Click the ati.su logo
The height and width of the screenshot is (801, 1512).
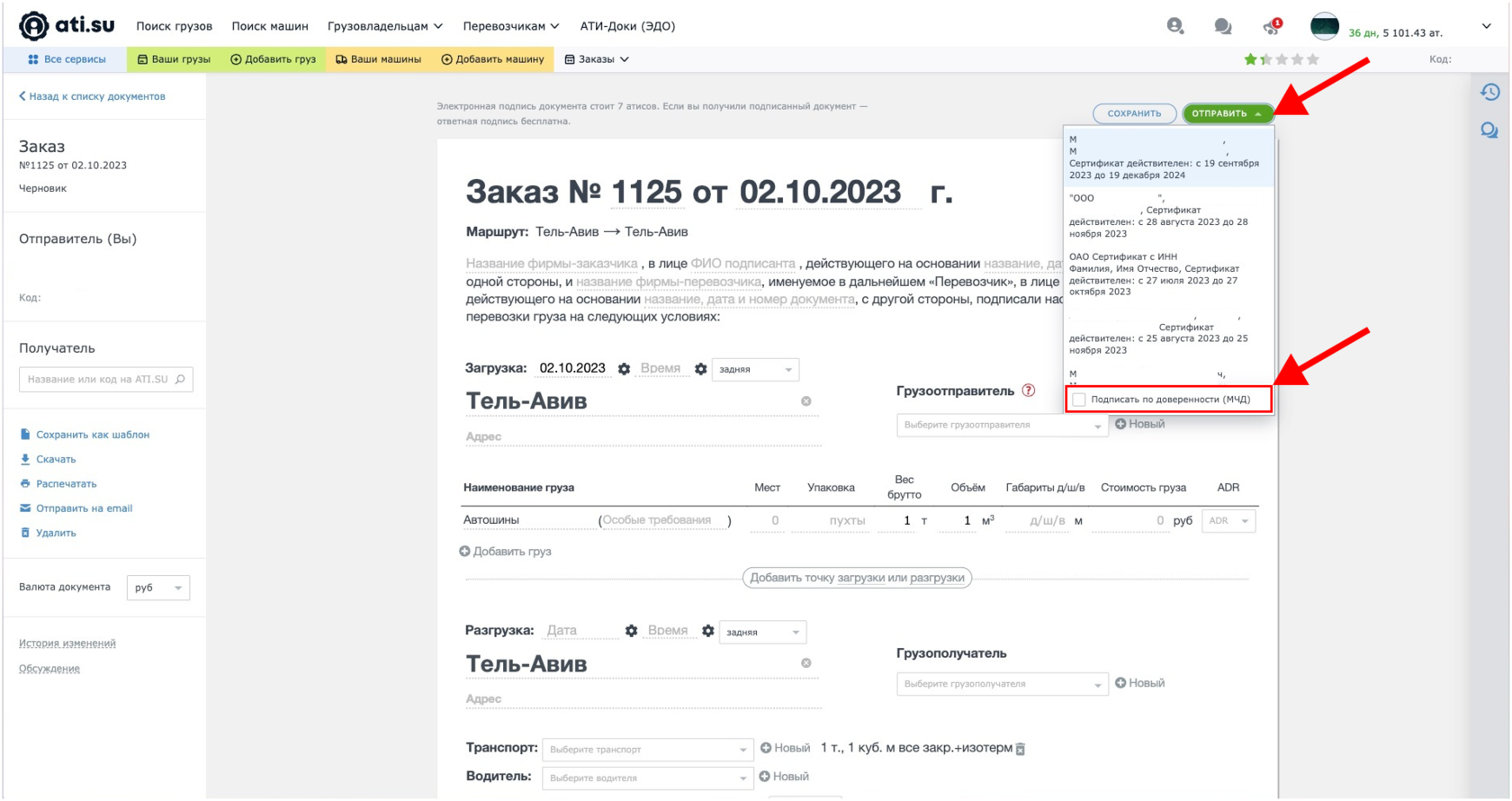click(67, 25)
